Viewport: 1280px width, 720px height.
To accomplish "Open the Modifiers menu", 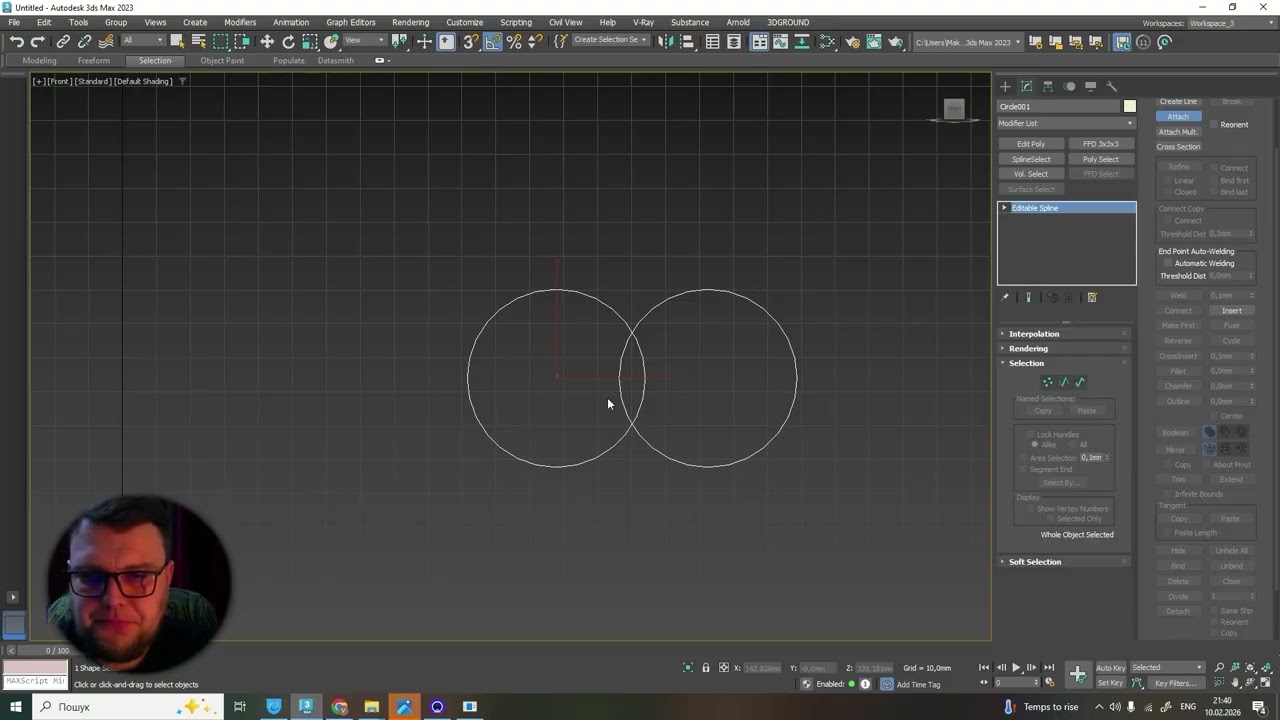I will 240,22.
